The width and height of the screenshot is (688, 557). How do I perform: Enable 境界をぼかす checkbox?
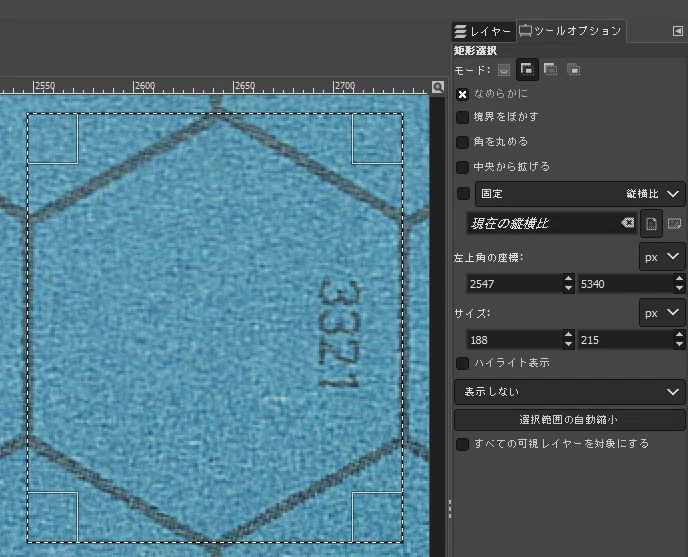[x=462, y=117]
